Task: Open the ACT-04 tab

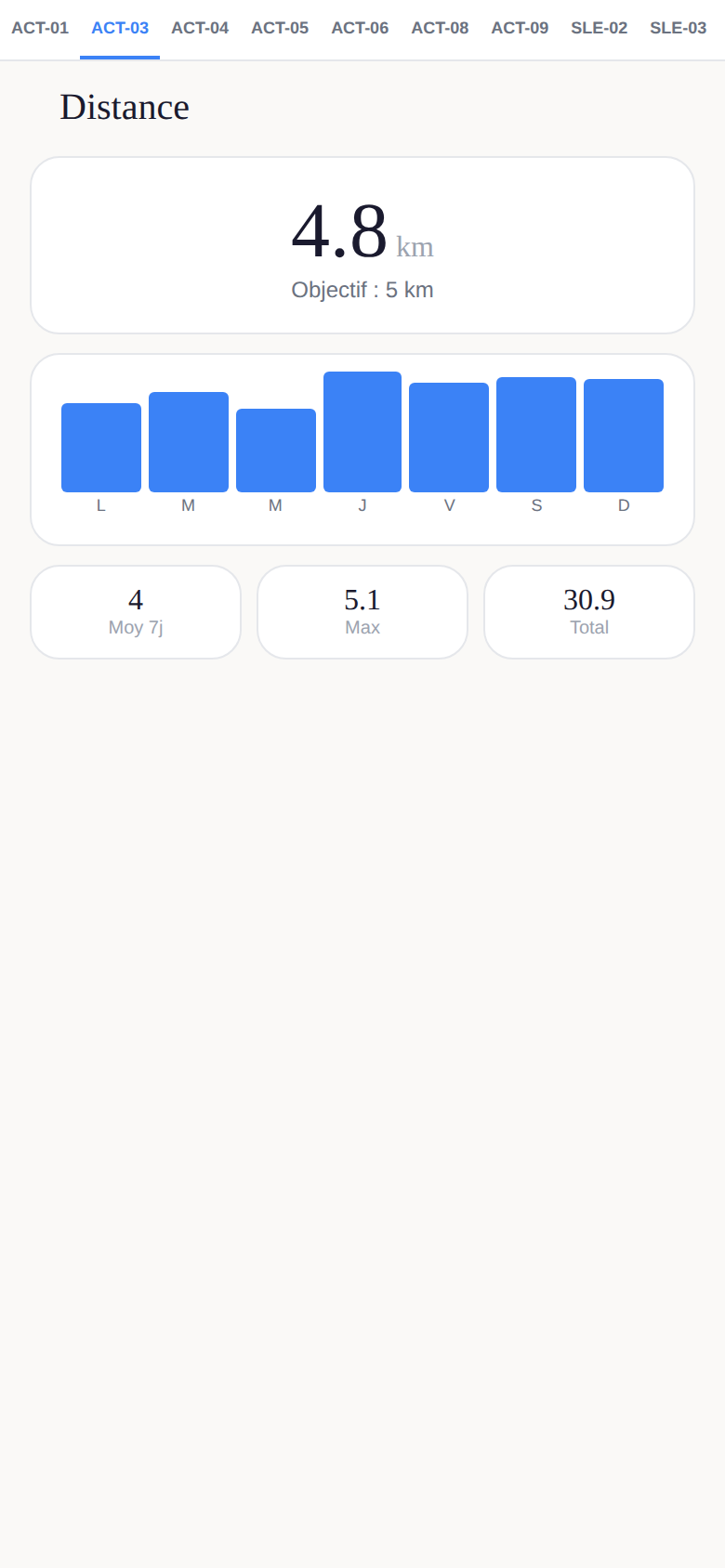Action: pyautogui.click(x=200, y=29)
